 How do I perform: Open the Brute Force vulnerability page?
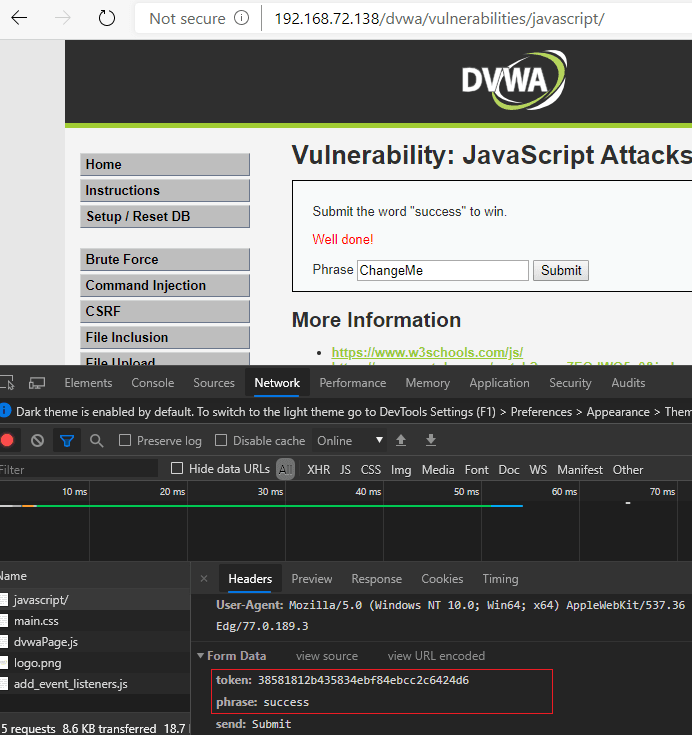coord(165,259)
